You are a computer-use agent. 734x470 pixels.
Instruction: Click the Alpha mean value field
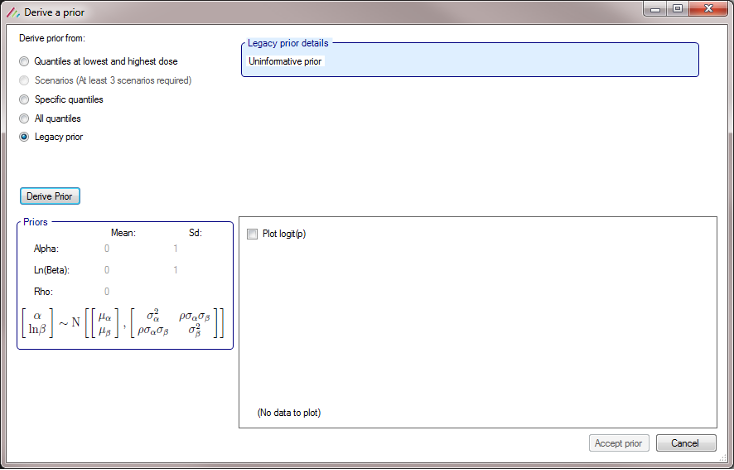point(107,248)
